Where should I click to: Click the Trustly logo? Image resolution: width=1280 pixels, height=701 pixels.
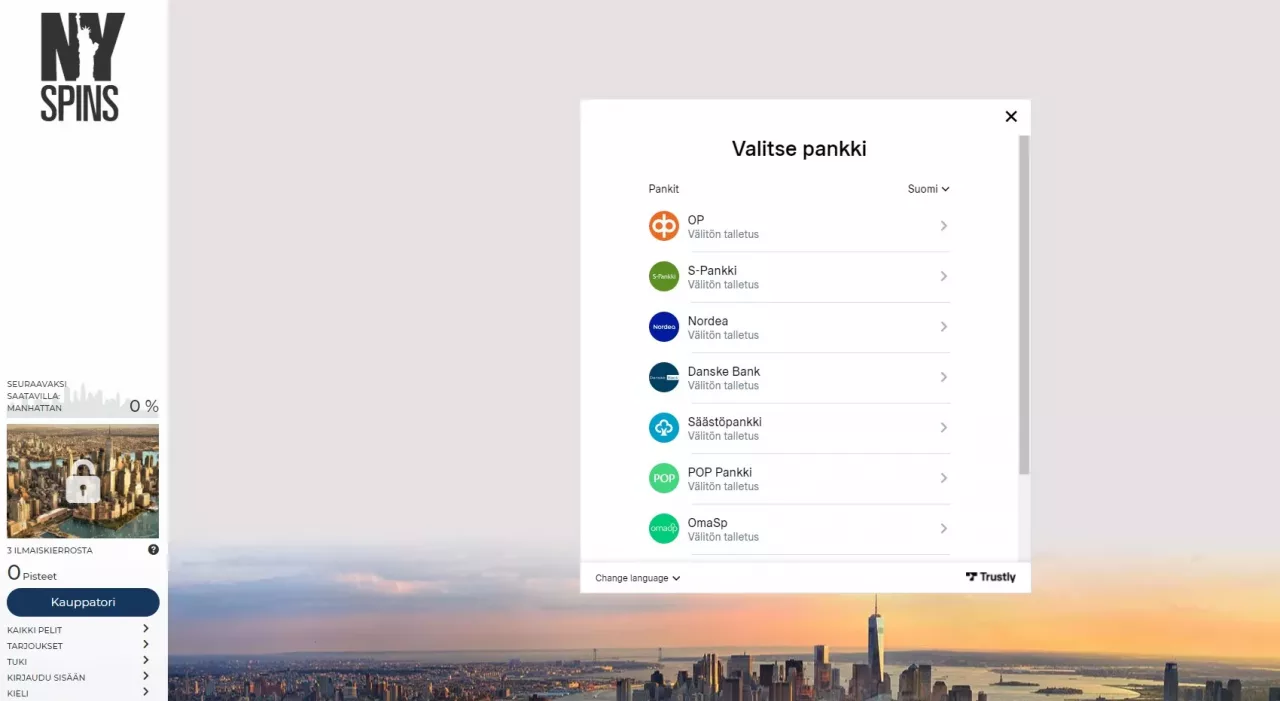[x=991, y=577]
